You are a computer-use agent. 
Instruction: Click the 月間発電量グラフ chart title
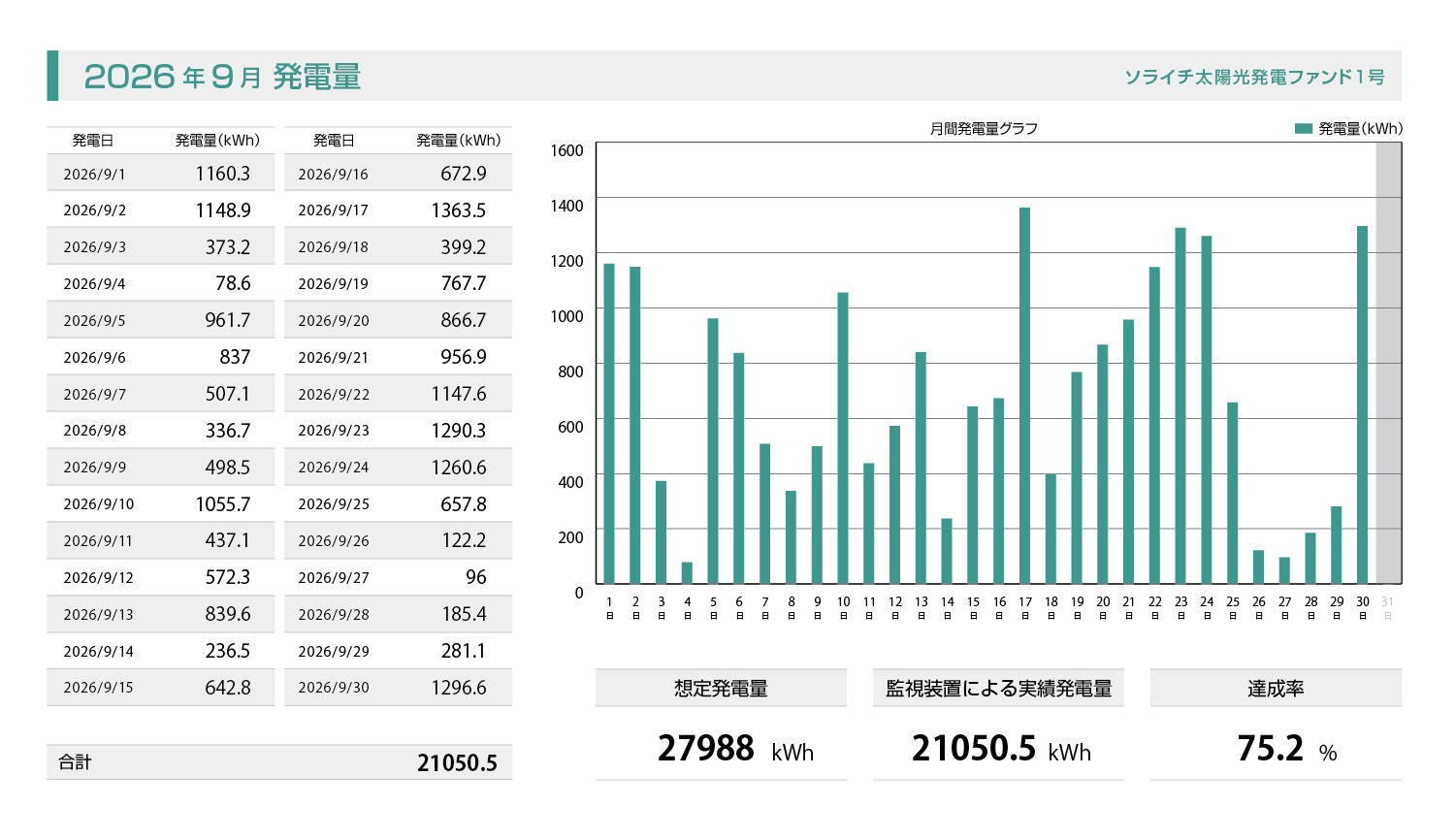coord(984,128)
